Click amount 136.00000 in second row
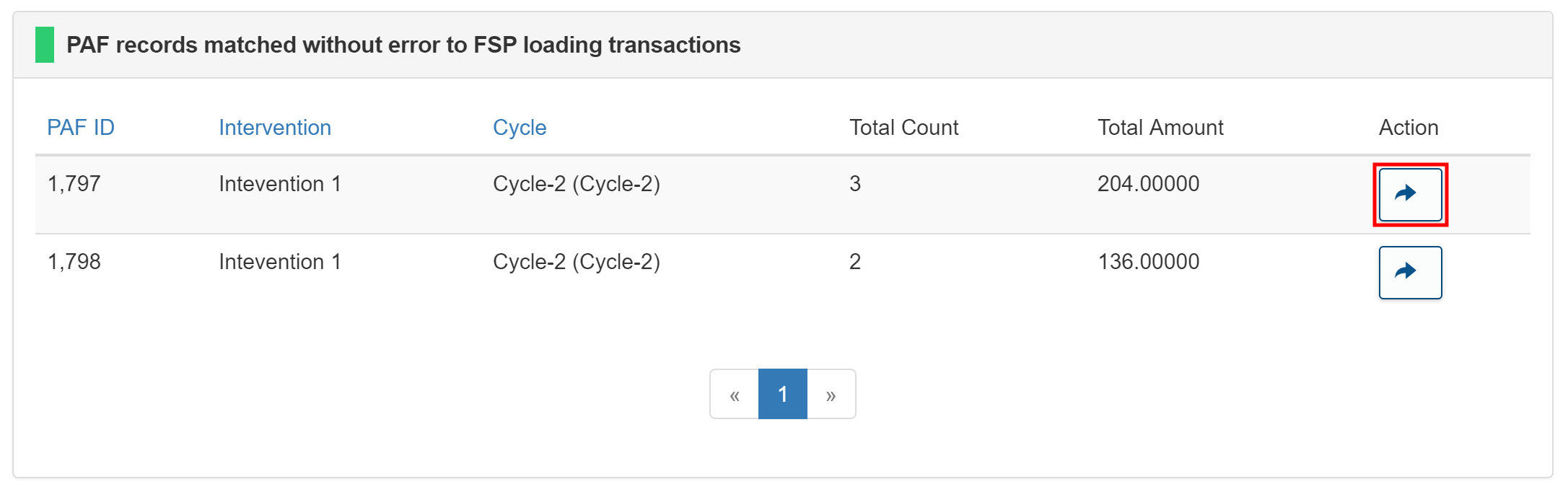The image size is (1568, 492). [x=1148, y=262]
